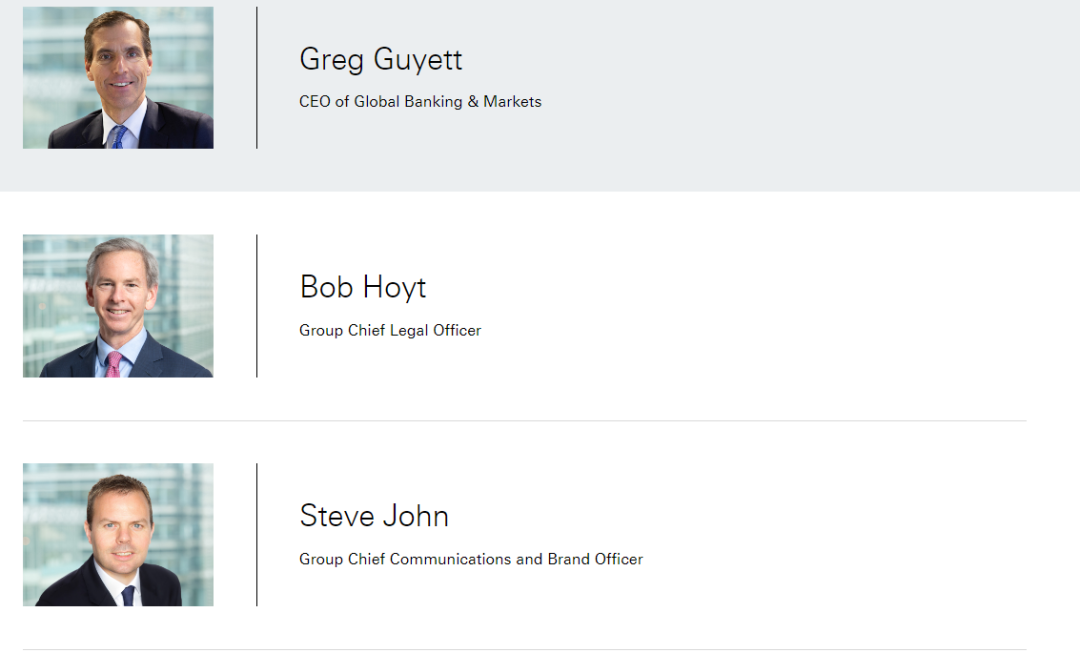Image resolution: width=1080 pixels, height=653 pixels.
Task: Click the blue striped tie in Greg Guyett's photo
Action: [x=118, y=137]
